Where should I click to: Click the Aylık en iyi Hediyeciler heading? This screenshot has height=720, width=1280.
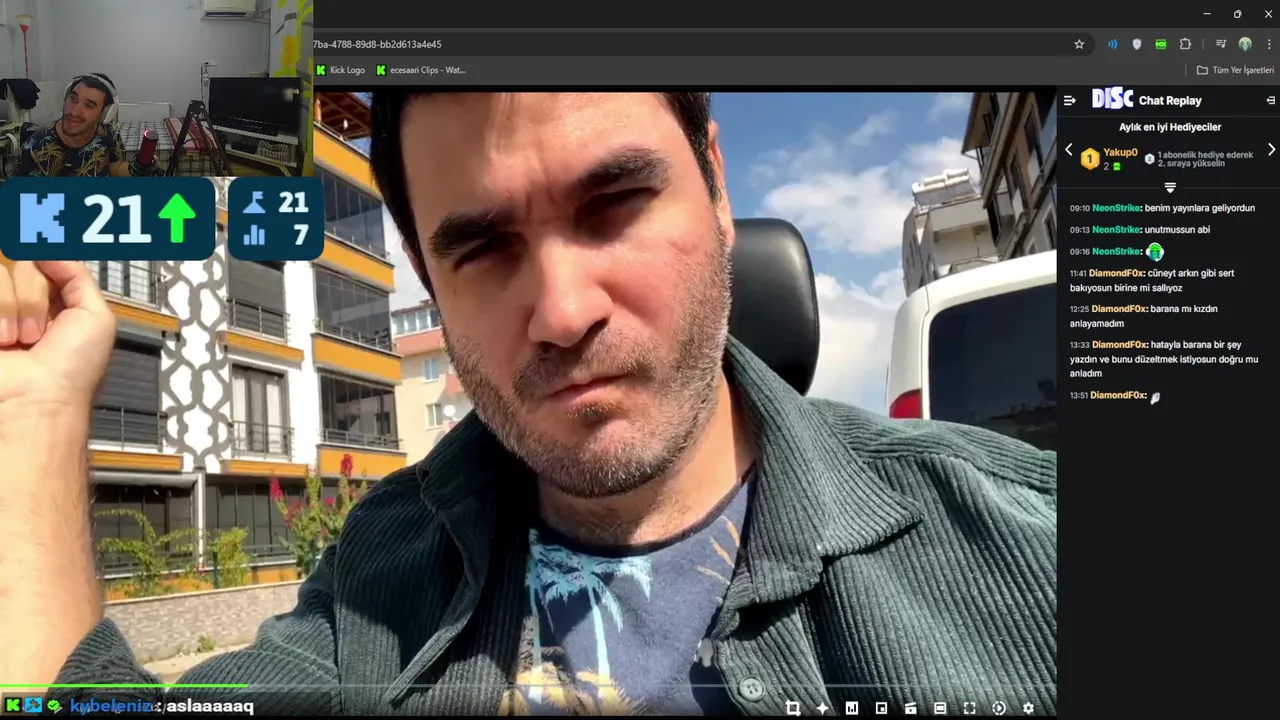[x=1170, y=127]
